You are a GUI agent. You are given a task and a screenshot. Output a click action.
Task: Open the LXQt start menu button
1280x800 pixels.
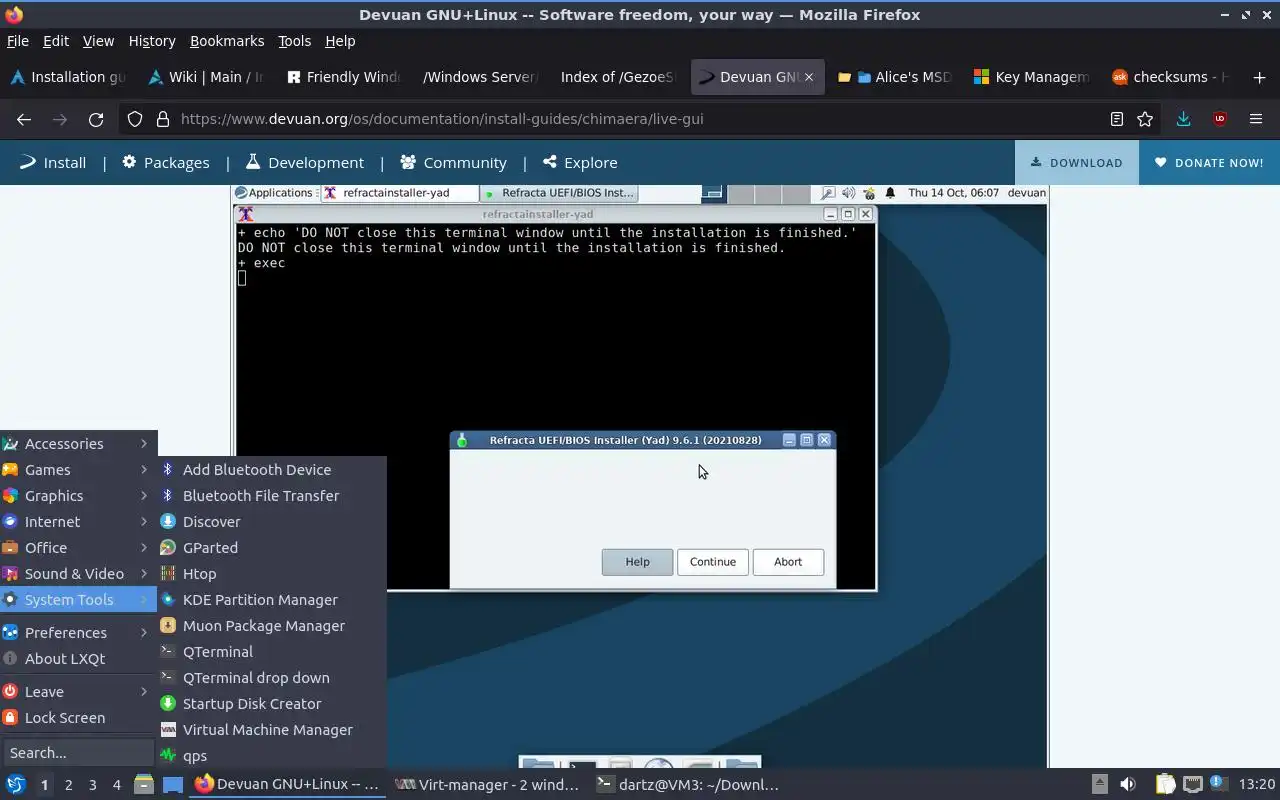point(16,784)
